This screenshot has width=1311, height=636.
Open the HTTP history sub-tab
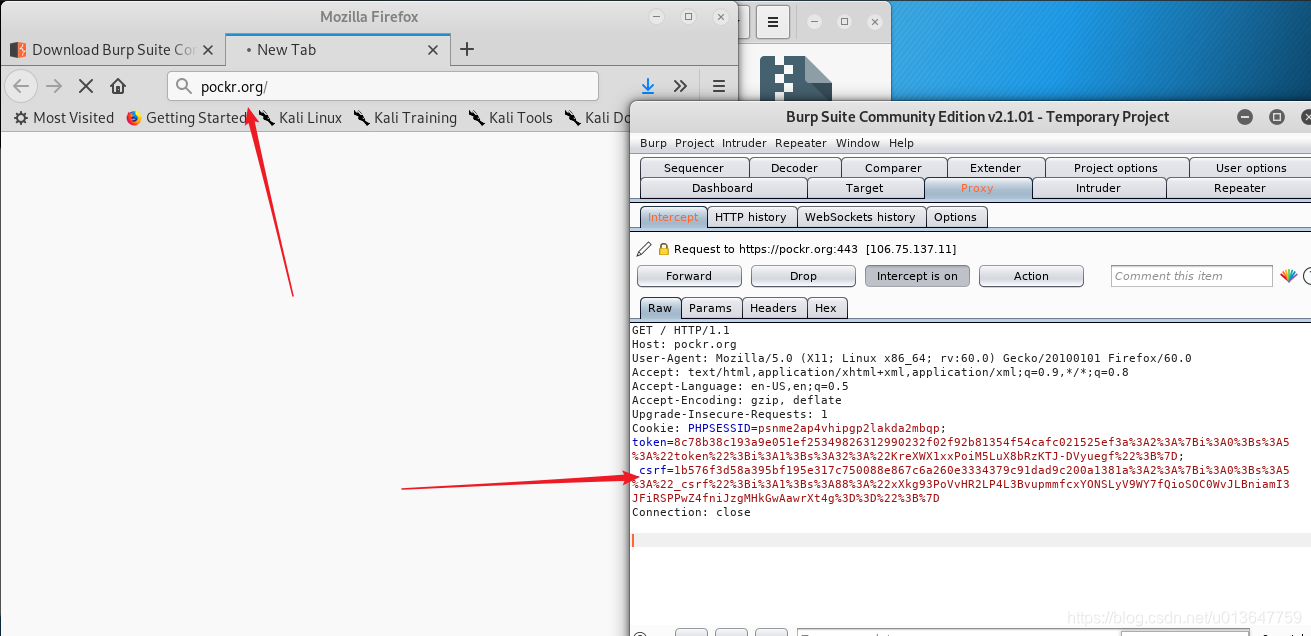click(x=750, y=217)
